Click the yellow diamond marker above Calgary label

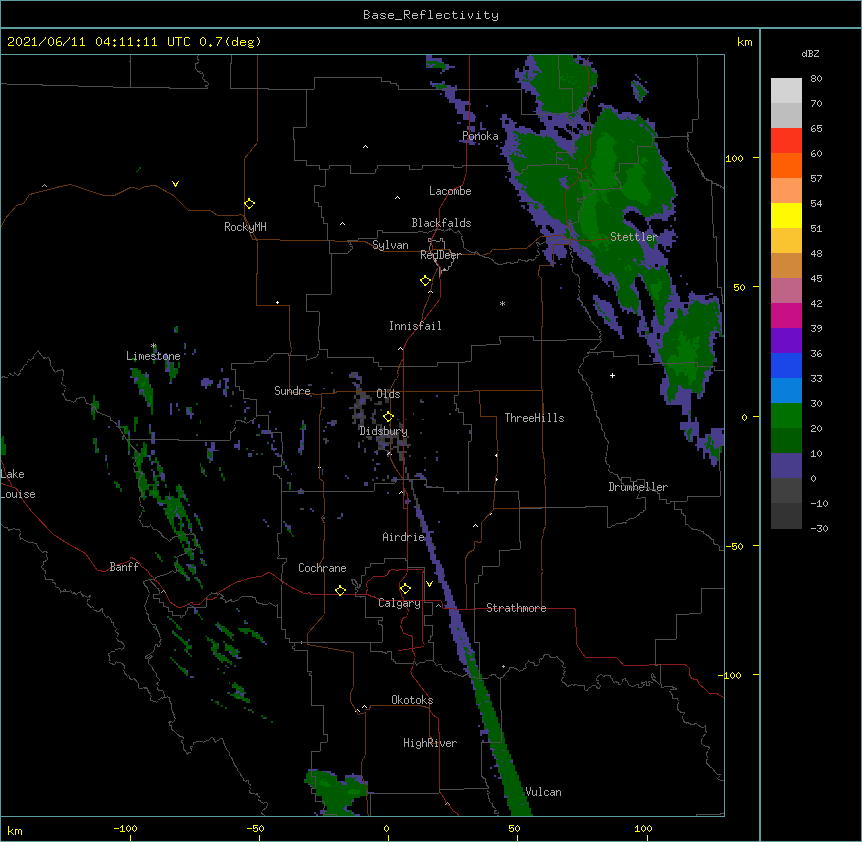tap(406, 589)
